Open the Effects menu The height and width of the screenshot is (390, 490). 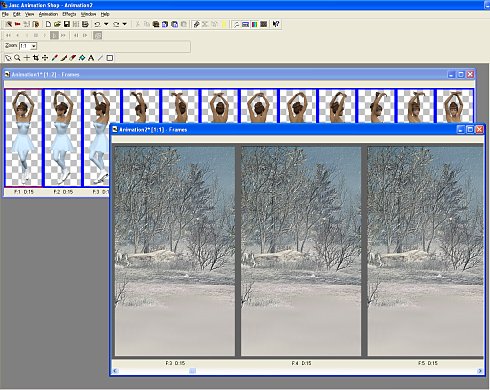click(69, 14)
